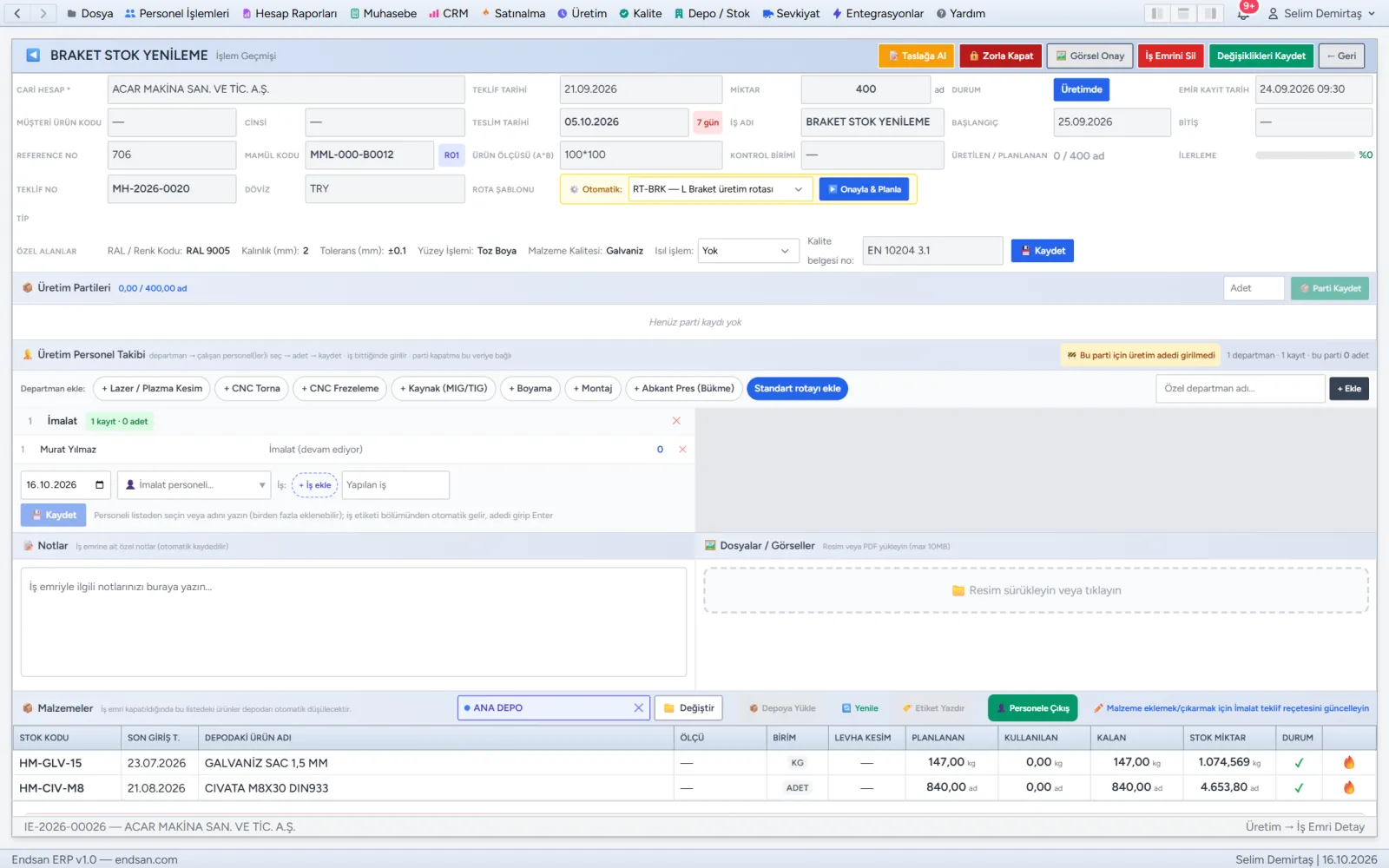Image resolution: width=1389 pixels, height=868 pixels.
Task: Open the Üretim menu
Action: point(582,14)
